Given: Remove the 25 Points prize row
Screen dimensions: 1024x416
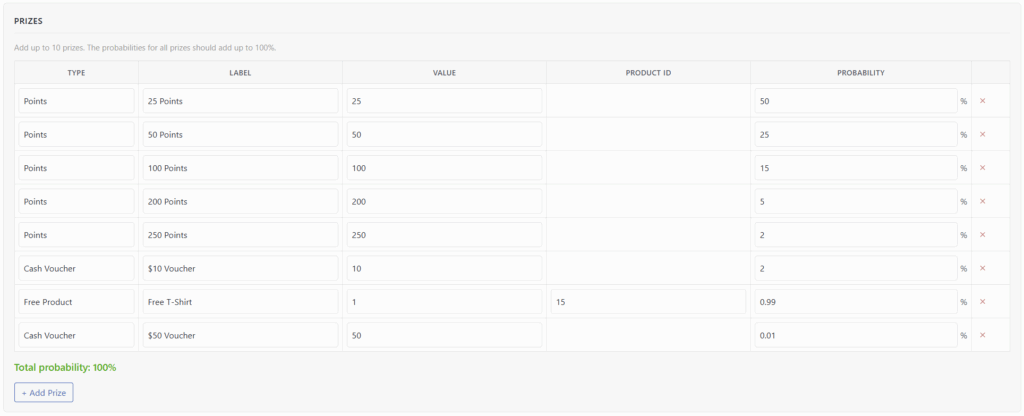Looking at the screenshot, I should coord(982,101).
